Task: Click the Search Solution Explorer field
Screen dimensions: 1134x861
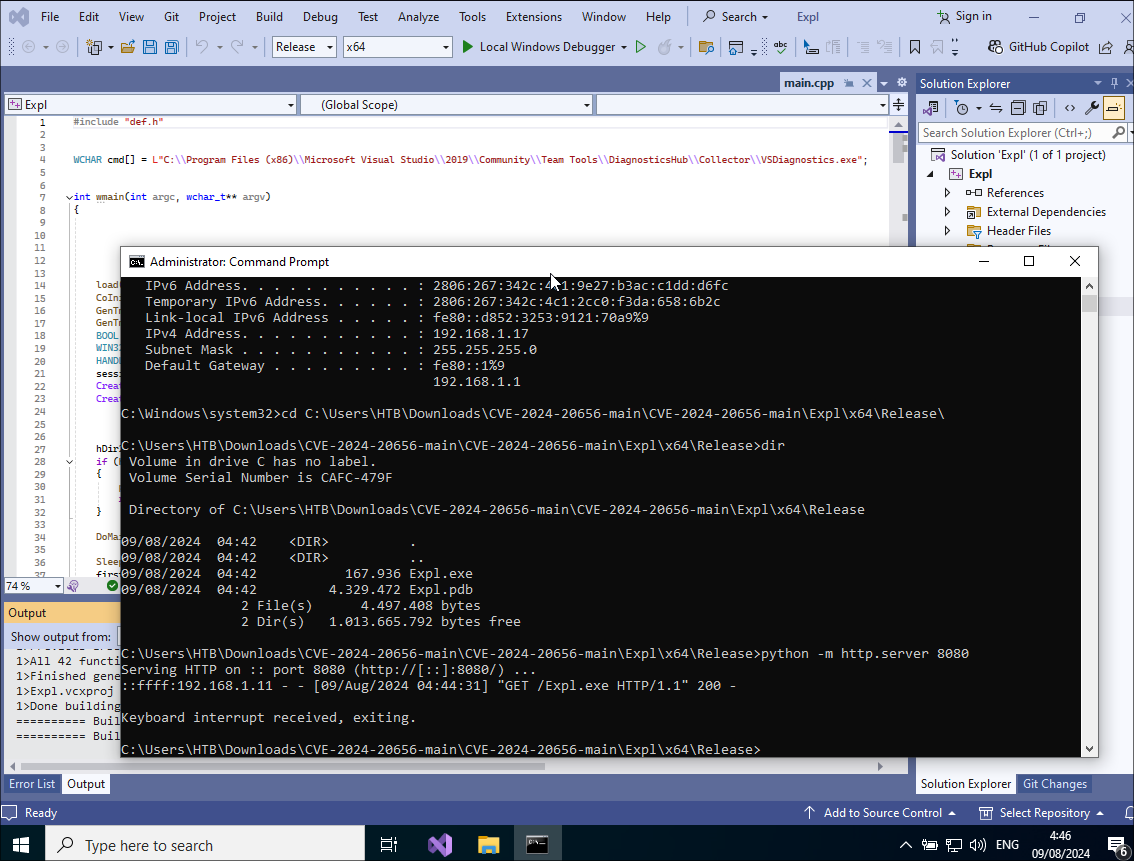Action: pyautogui.click(x=1015, y=133)
